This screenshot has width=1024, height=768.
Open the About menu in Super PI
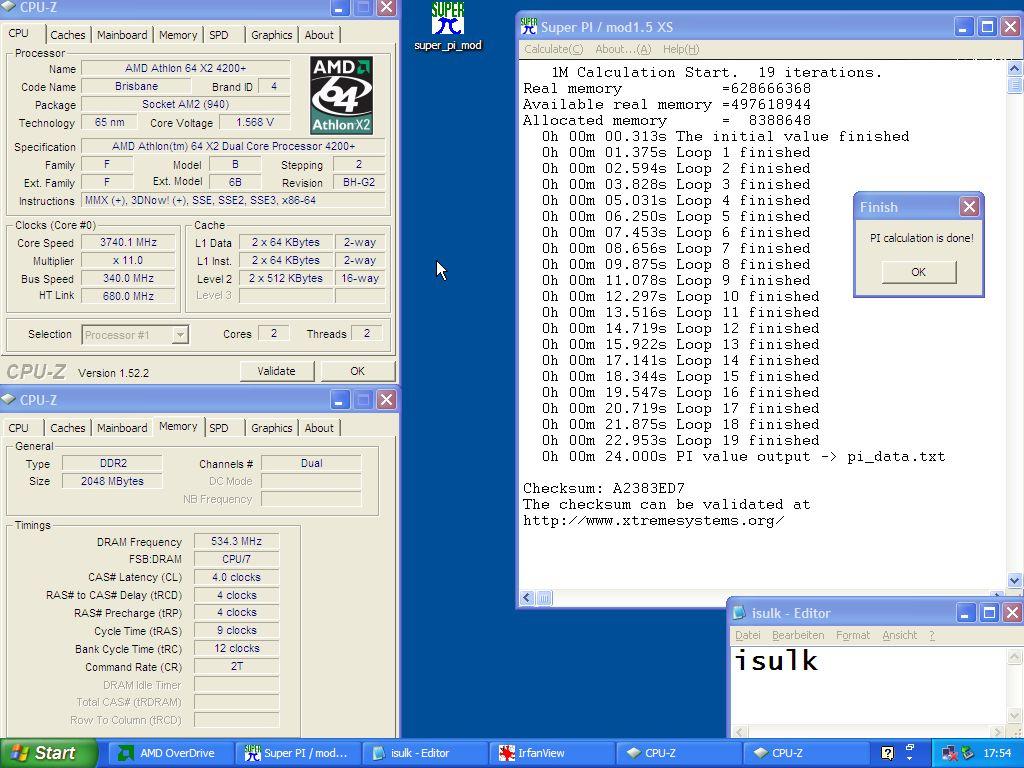[623, 49]
